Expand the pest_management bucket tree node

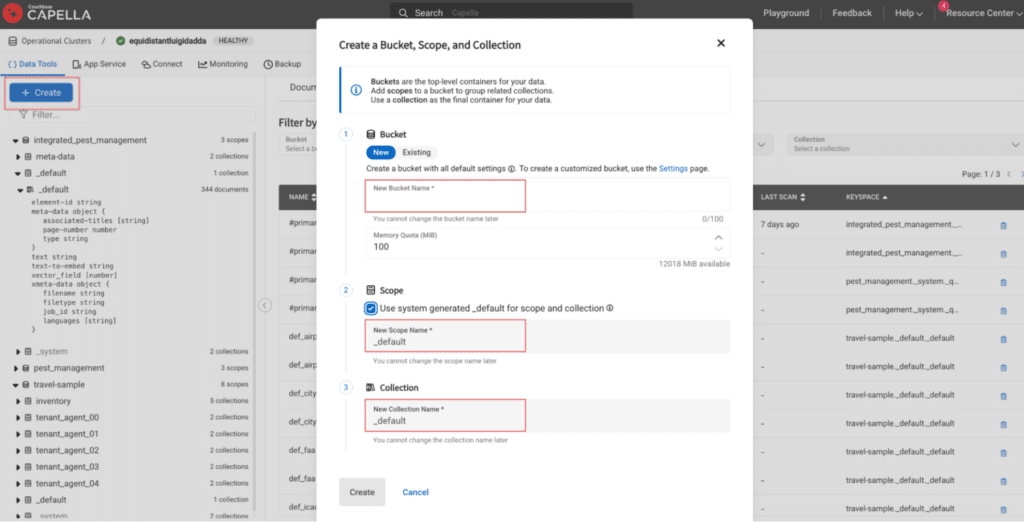tap(16, 368)
